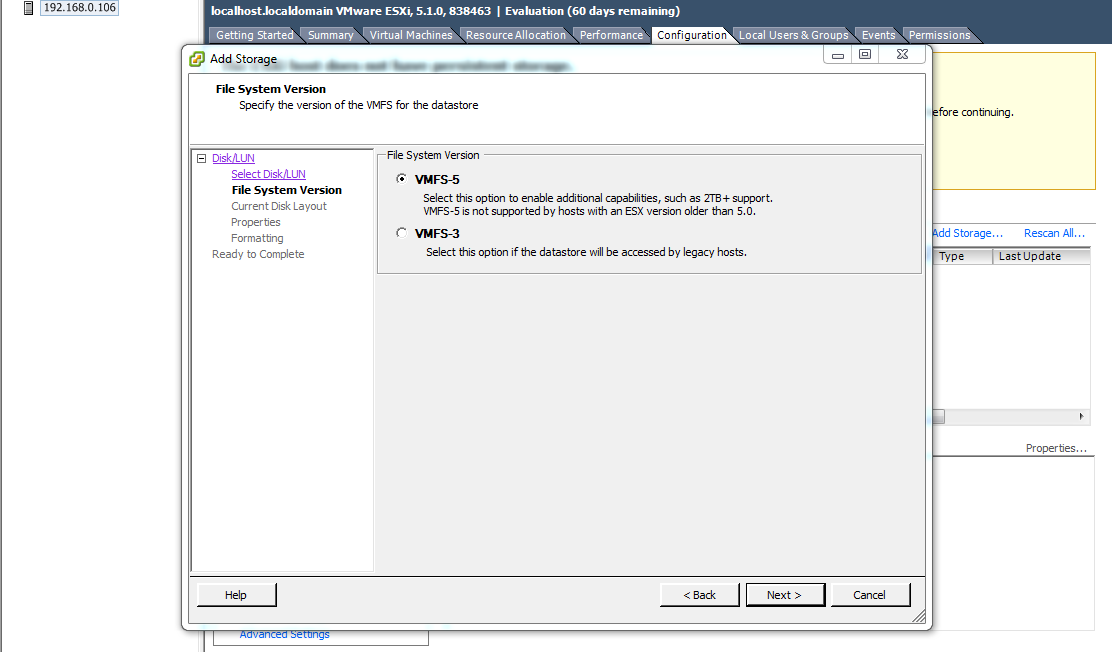Click the Ready to Complete step
The width and height of the screenshot is (1112, 652).
pos(258,254)
